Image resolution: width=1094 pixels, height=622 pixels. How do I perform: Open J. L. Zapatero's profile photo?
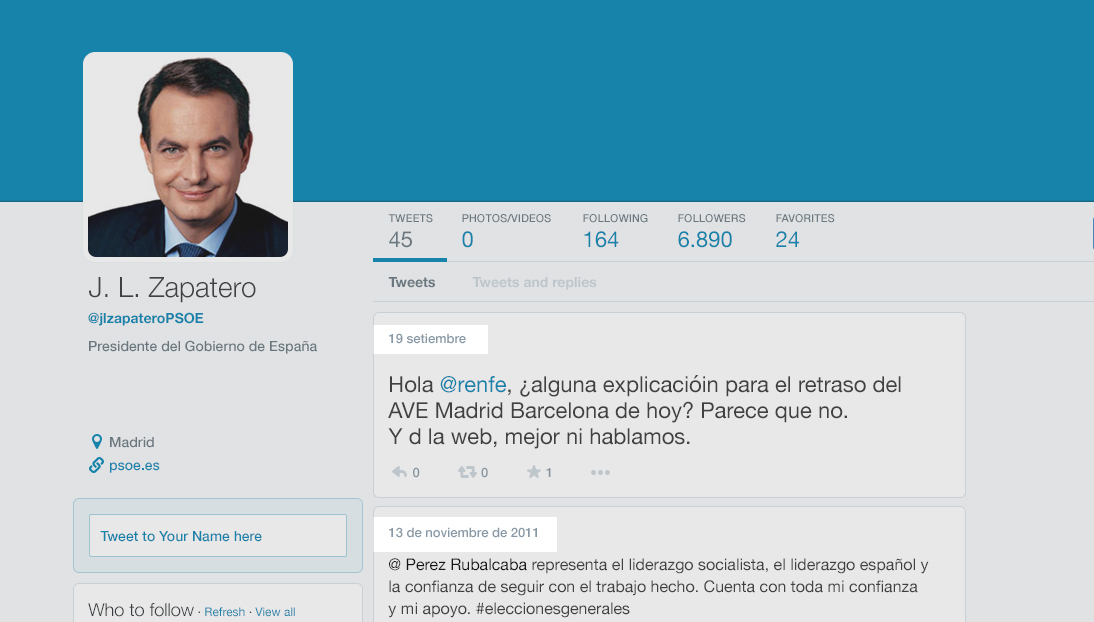click(188, 154)
